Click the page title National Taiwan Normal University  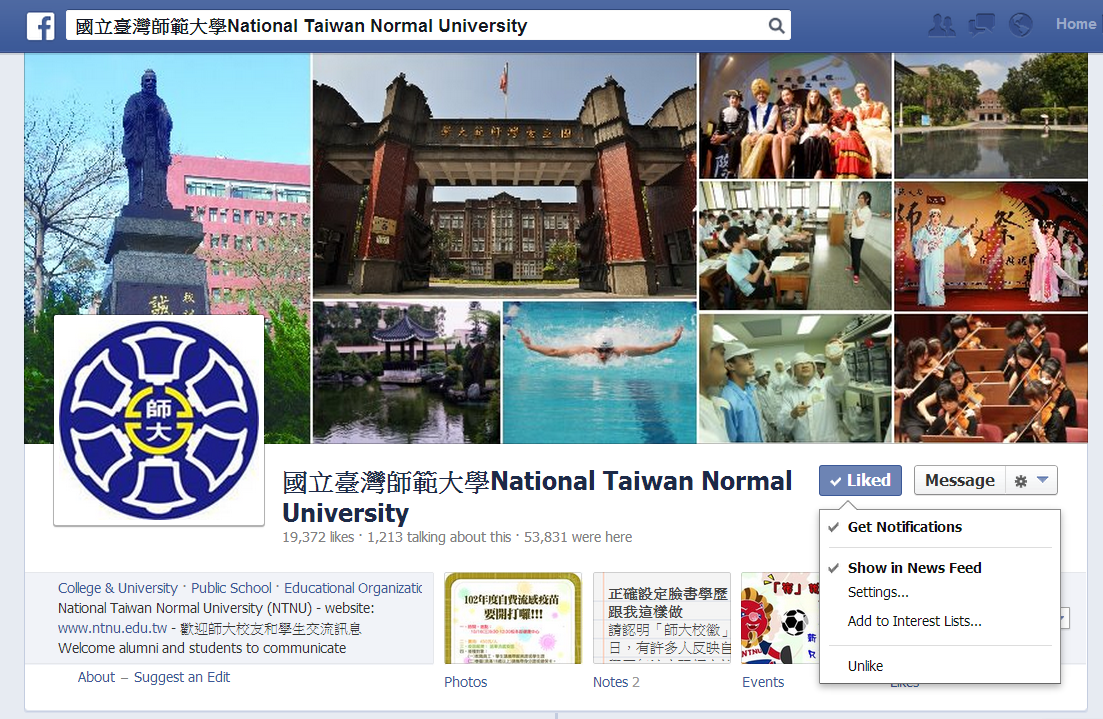(537, 497)
